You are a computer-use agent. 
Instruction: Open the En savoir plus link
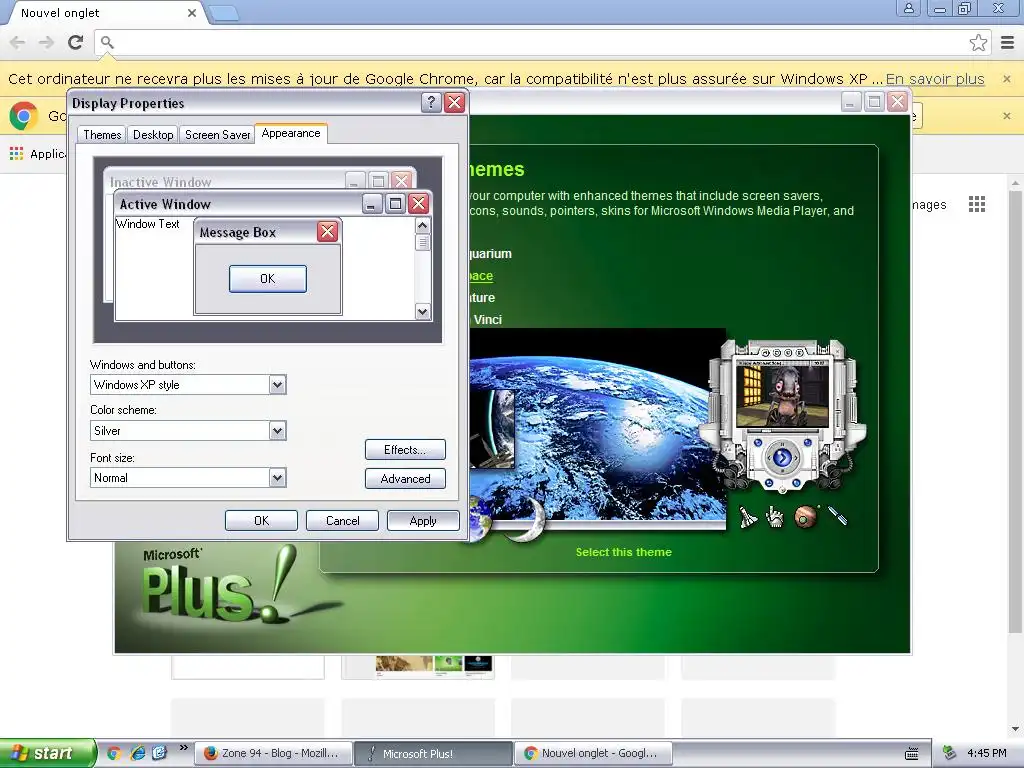point(935,79)
